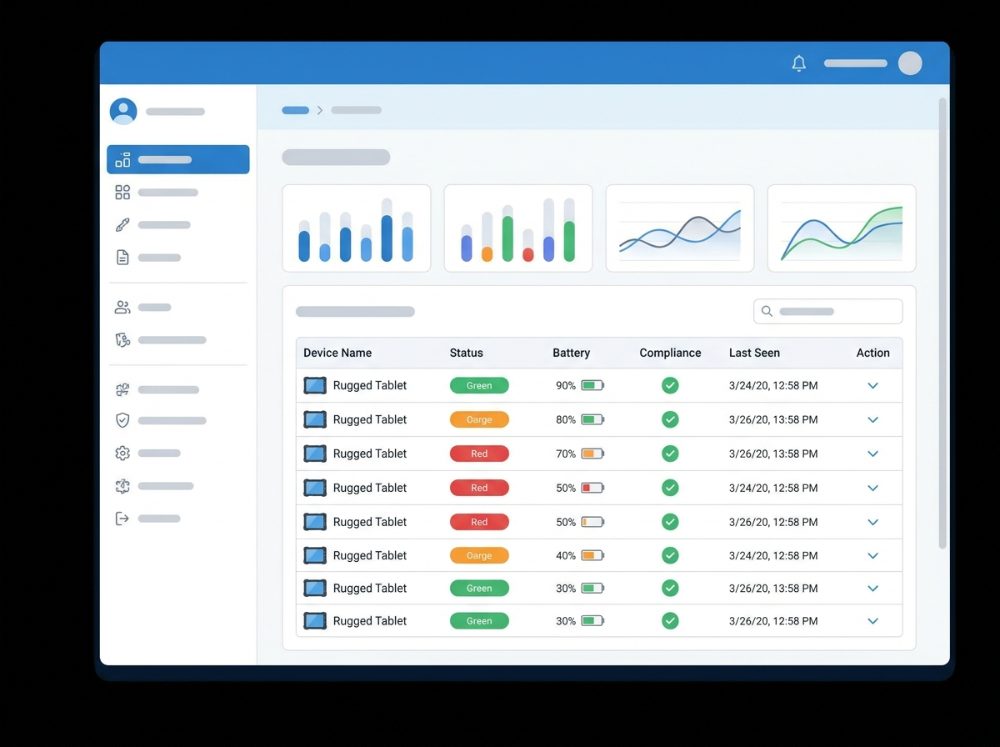Click the username placeholder beside the top avatar

point(855,63)
